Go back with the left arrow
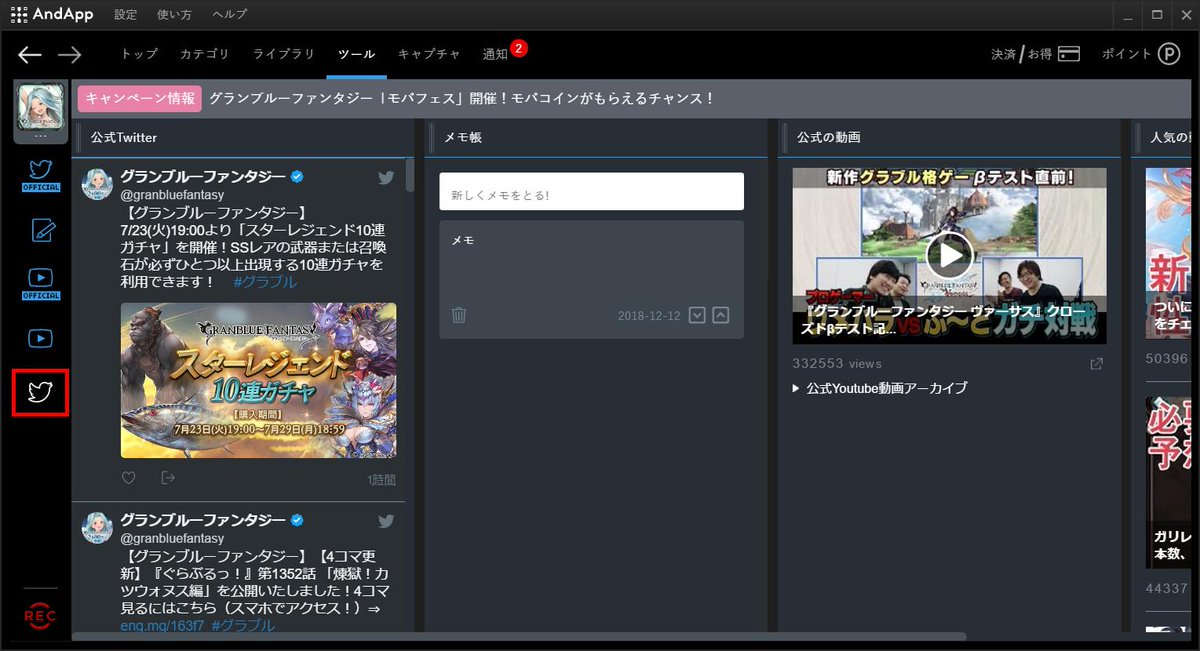 30,55
